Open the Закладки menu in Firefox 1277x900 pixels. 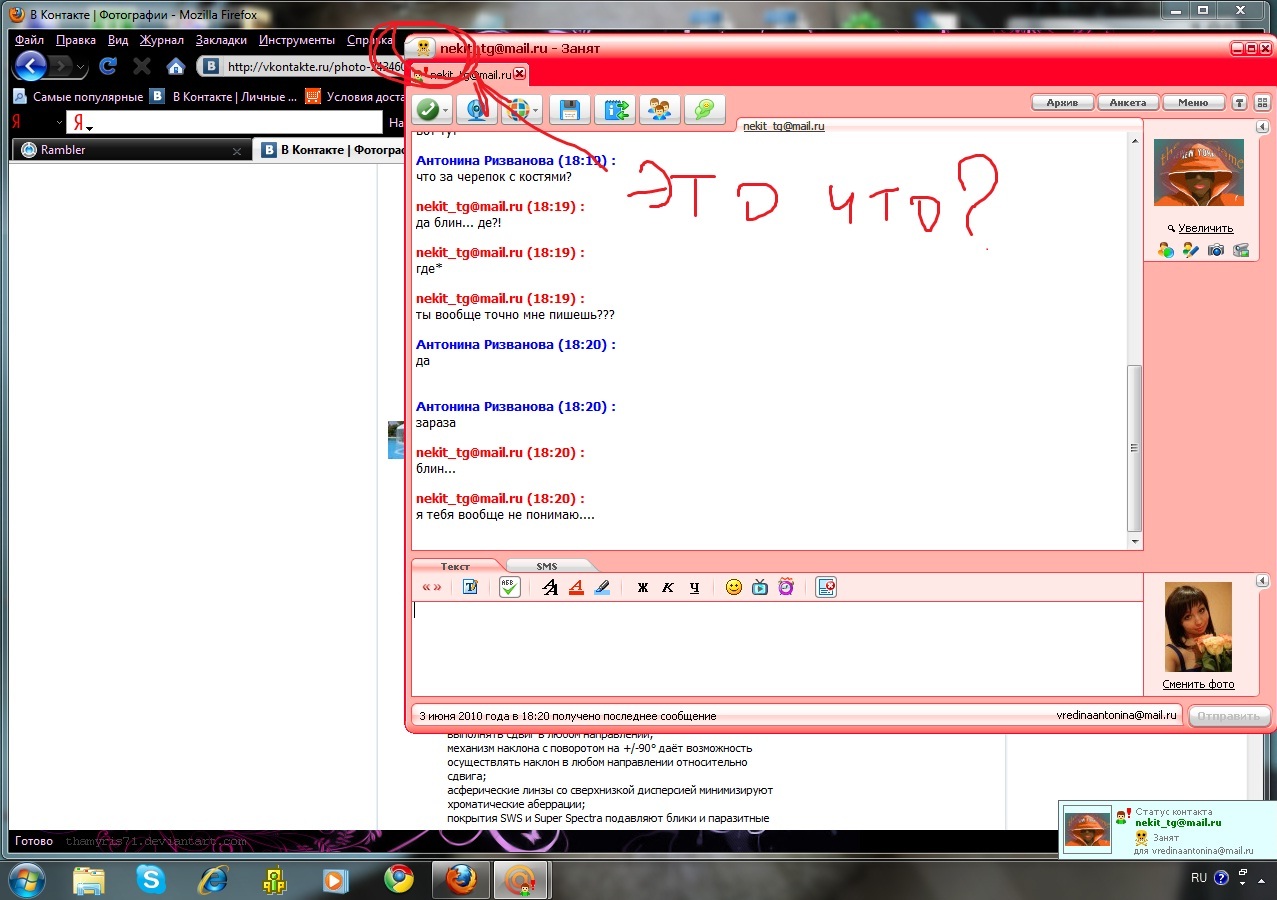tap(221, 40)
